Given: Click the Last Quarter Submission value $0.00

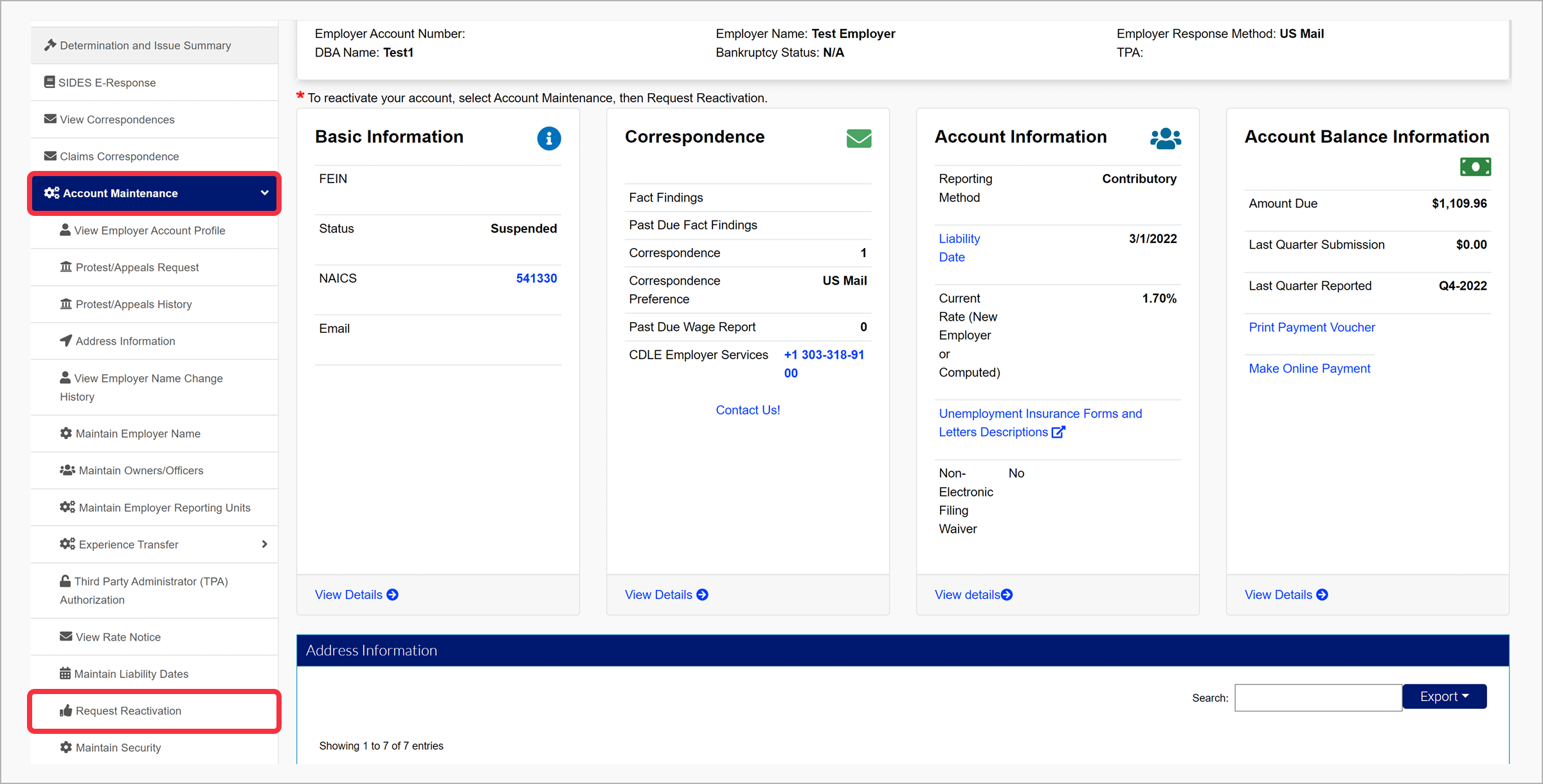Looking at the screenshot, I should (x=1472, y=245).
